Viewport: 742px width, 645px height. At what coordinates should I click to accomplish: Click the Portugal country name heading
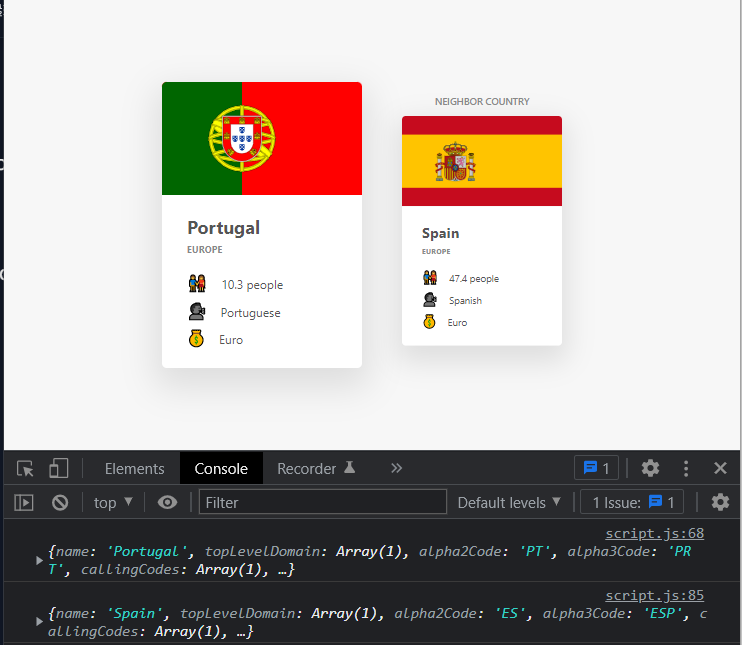tap(223, 228)
